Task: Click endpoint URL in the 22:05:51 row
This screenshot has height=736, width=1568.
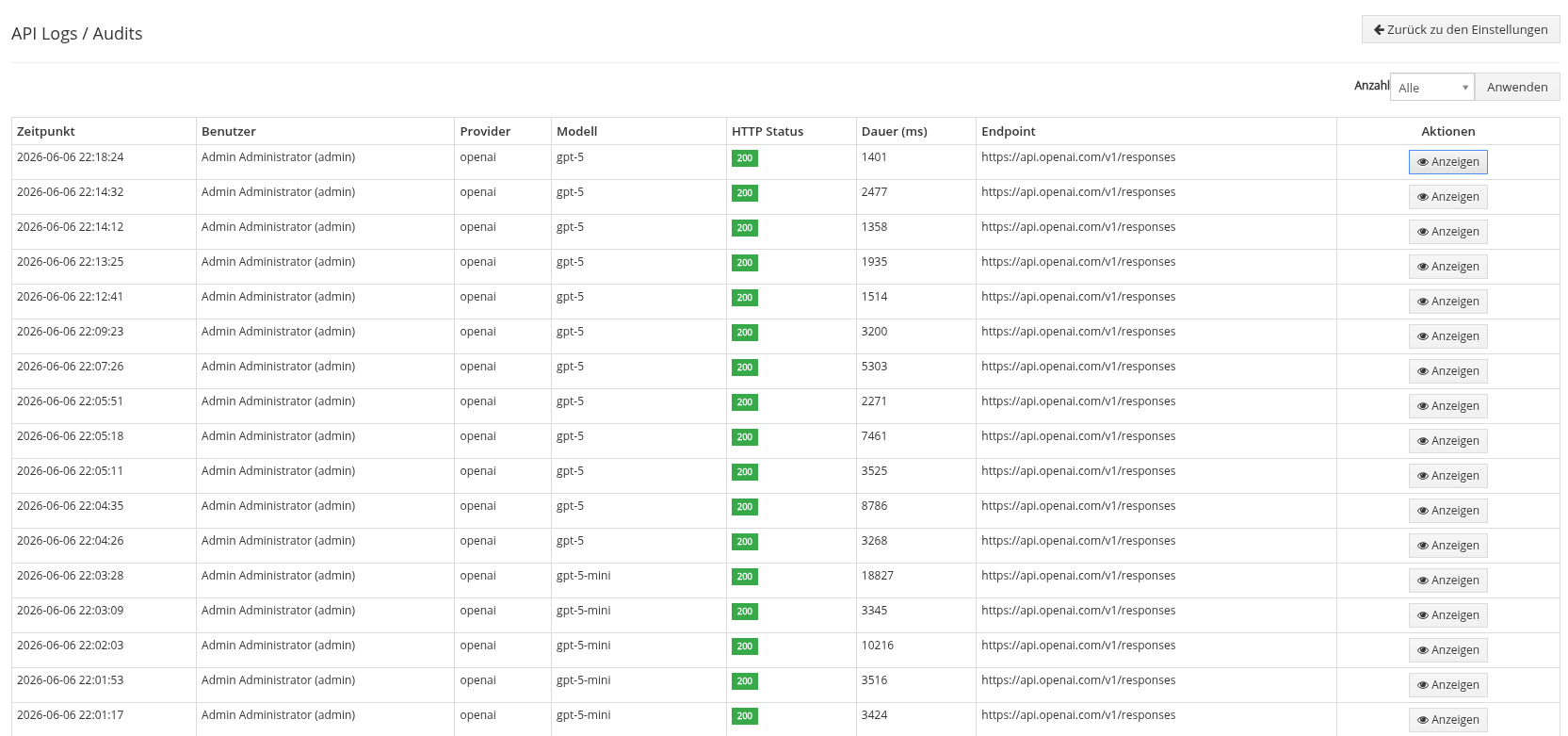Action: [1078, 401]
